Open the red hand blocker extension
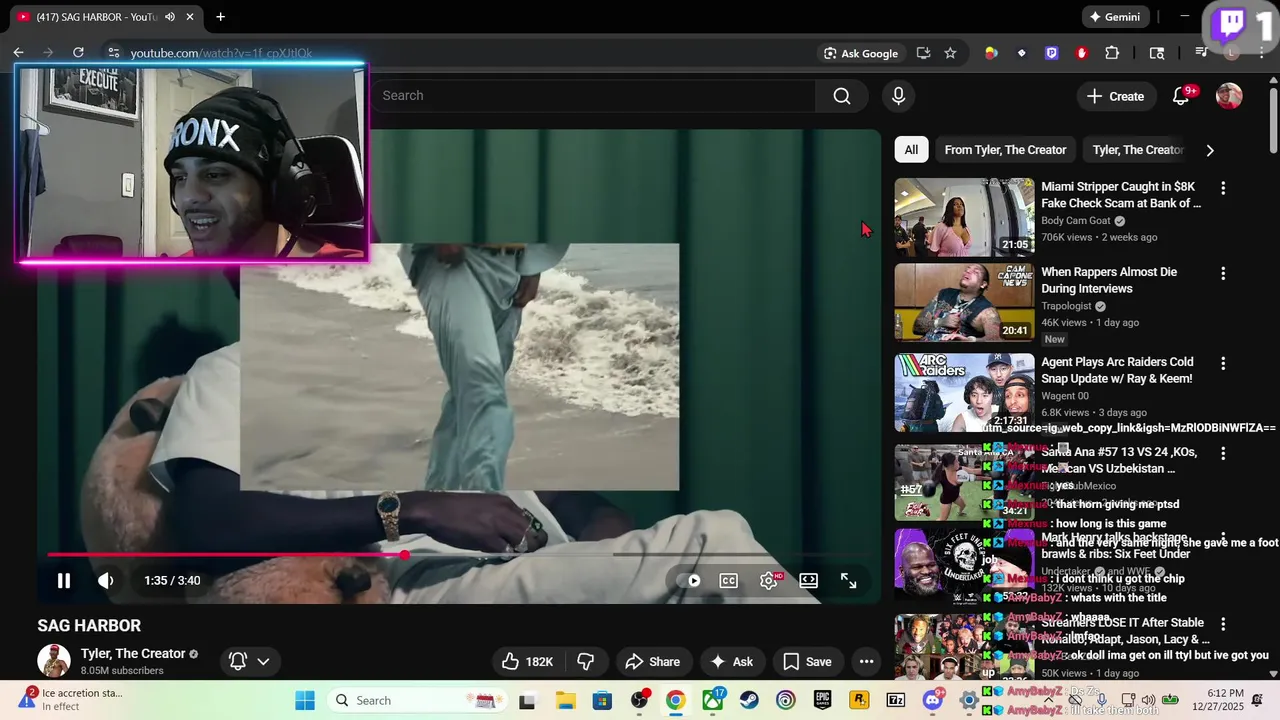This screenshot has width=1280, height=720. pos(1081,53)
